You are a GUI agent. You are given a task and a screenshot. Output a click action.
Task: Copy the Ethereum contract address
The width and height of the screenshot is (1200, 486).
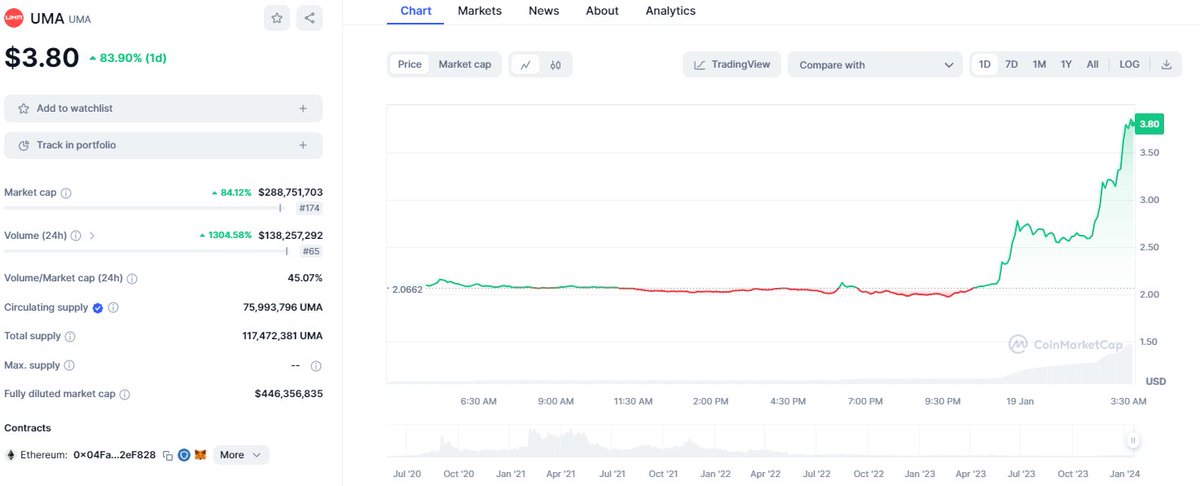(168, 455)
